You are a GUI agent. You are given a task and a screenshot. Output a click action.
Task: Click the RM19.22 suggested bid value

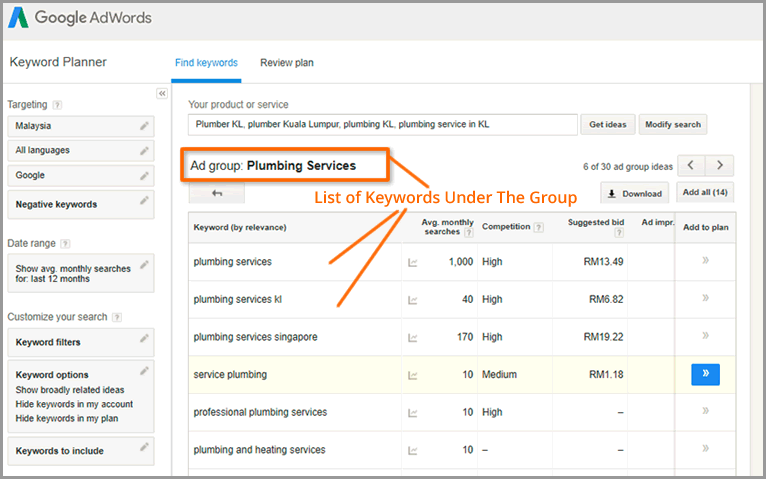click(603, 337)
